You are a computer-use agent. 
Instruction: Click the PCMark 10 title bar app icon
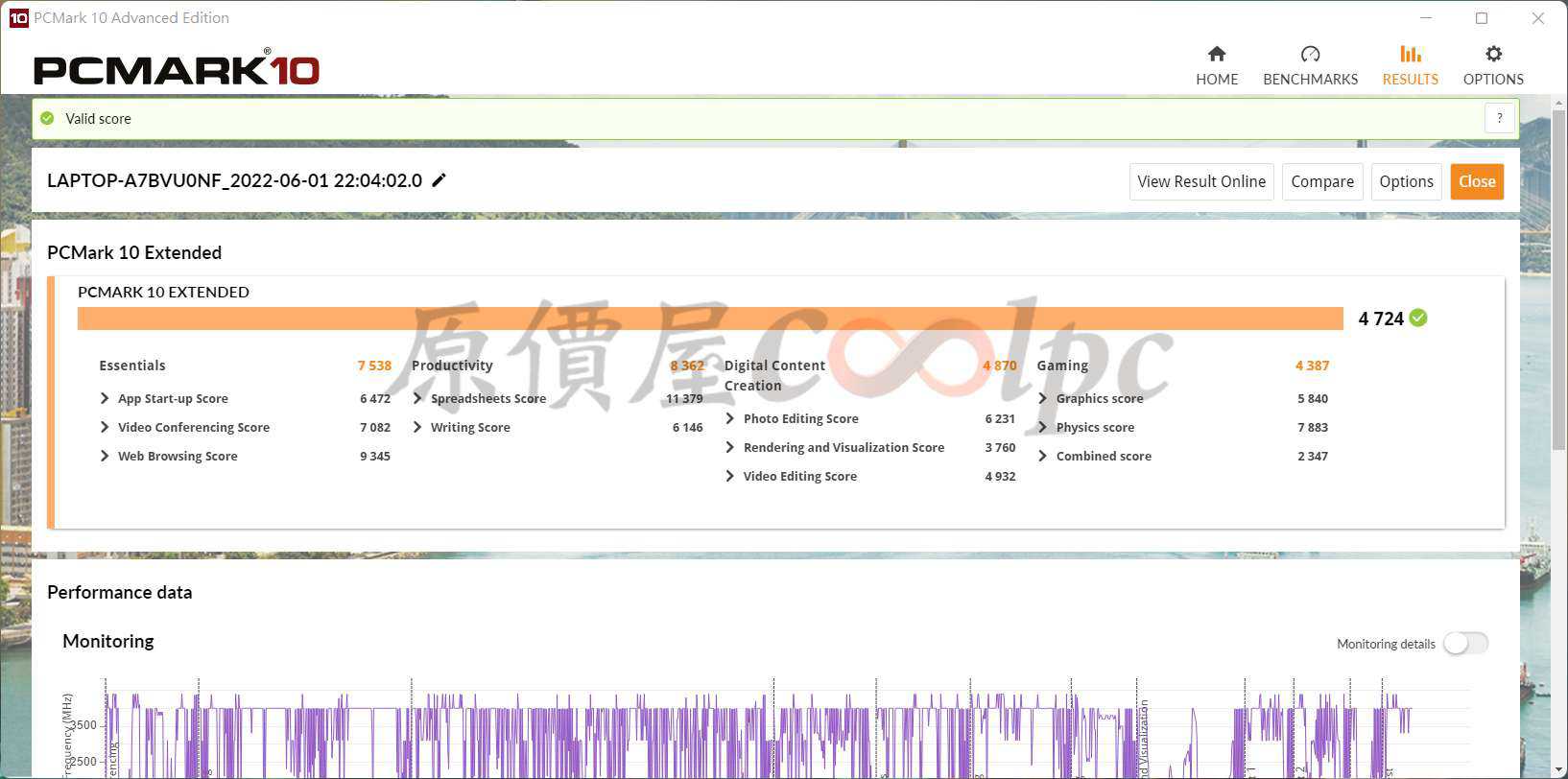[18, 17]
